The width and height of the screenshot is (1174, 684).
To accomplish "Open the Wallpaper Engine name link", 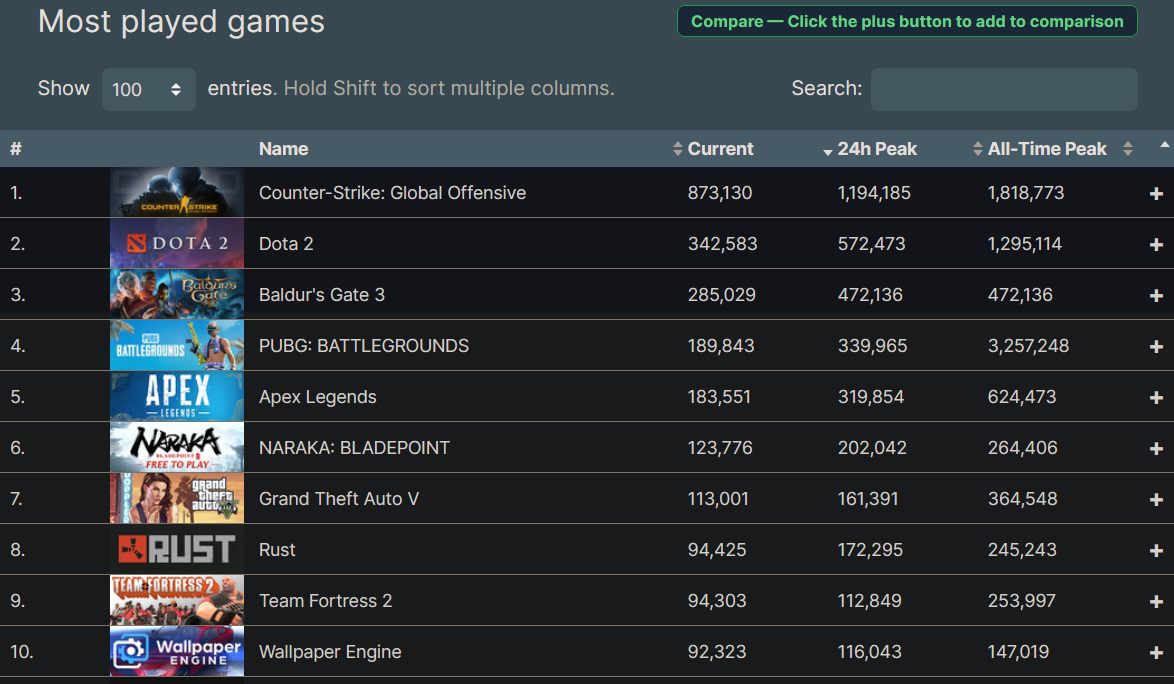I will [x=330, y=652].
